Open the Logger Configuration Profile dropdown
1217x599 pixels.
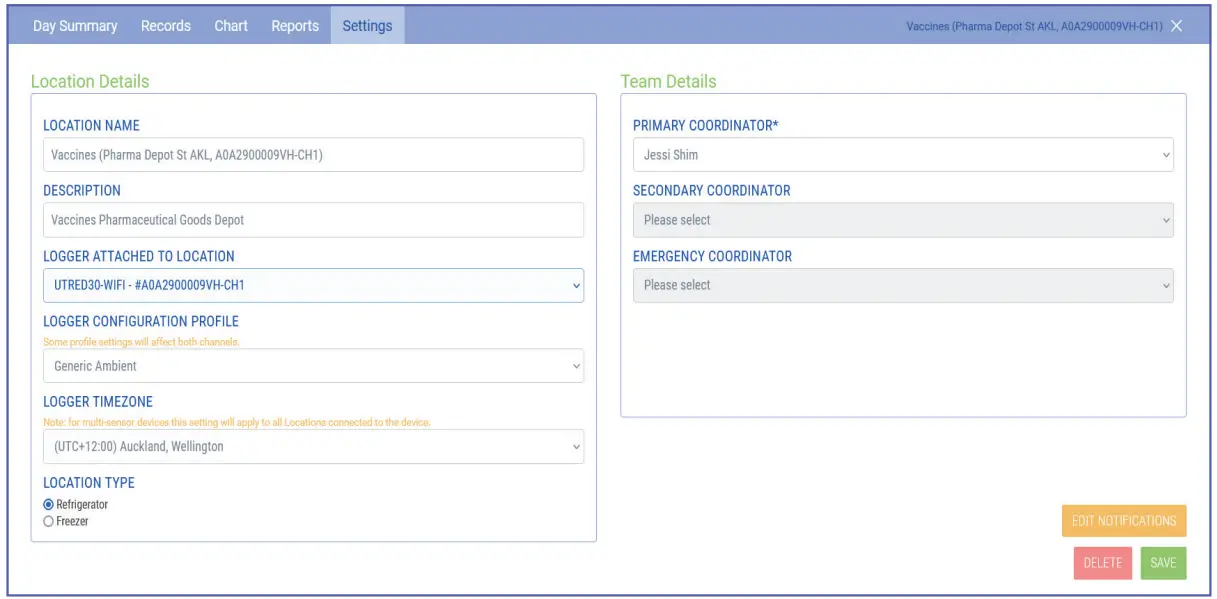click(313, 366)
